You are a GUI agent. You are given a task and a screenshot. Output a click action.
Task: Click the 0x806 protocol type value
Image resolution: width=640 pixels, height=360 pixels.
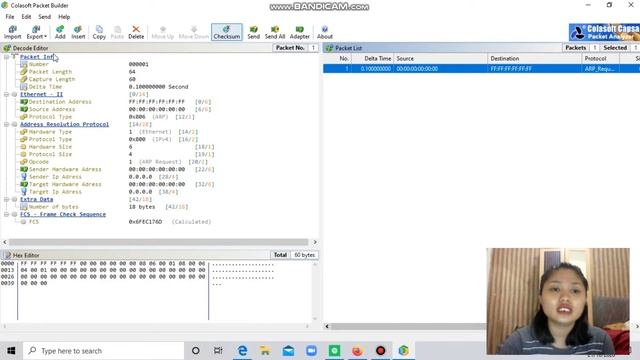coord(137,117)
